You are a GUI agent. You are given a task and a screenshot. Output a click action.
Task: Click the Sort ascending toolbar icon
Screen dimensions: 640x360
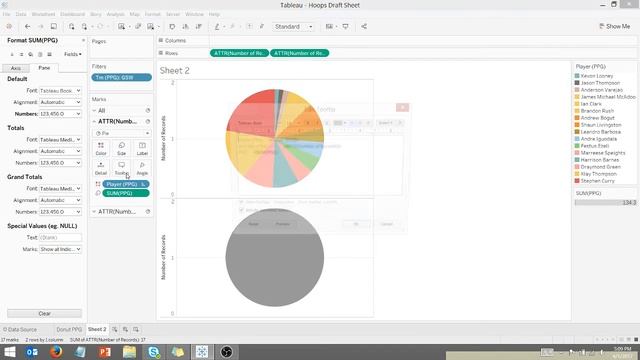coord(185,27)
